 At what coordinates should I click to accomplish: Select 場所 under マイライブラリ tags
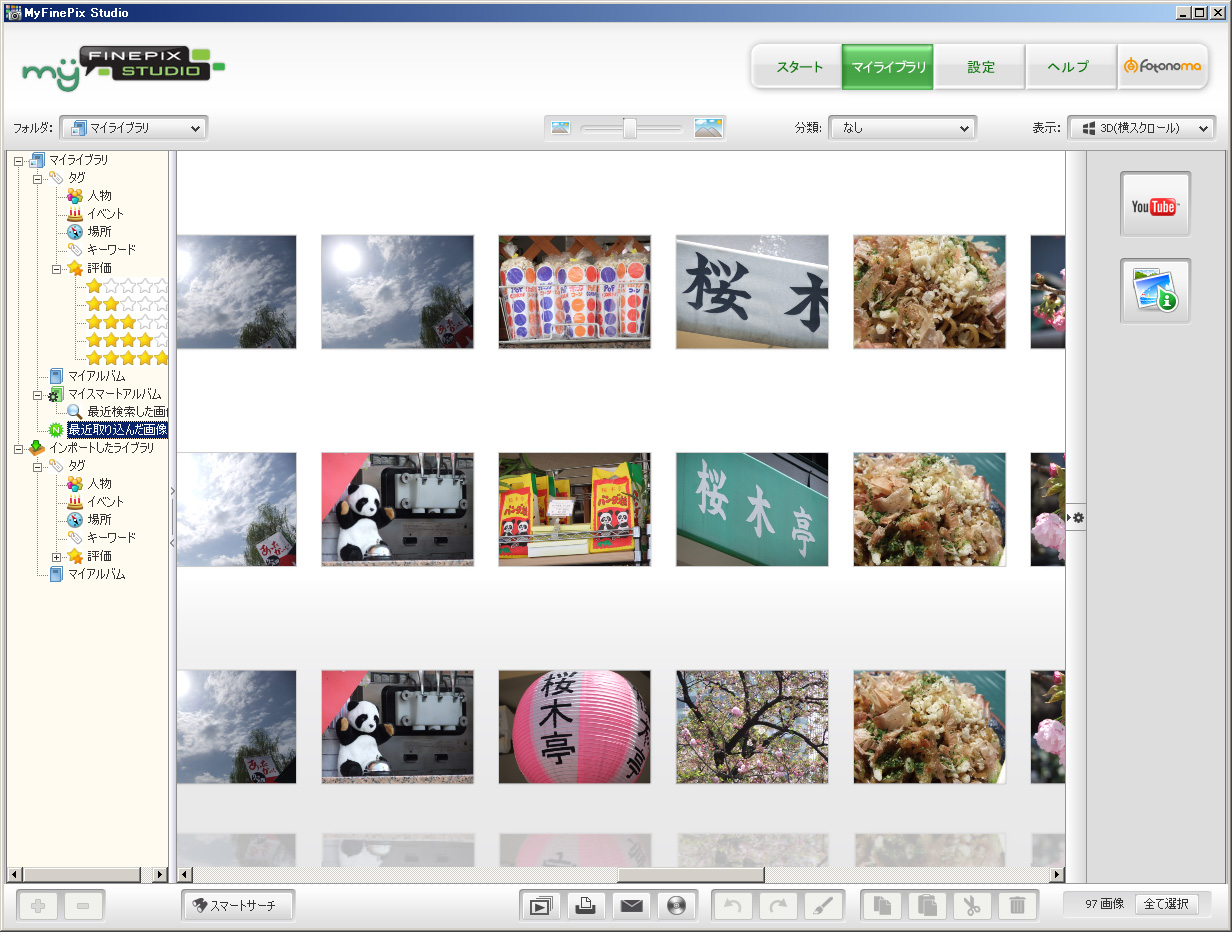pos(99,231)
